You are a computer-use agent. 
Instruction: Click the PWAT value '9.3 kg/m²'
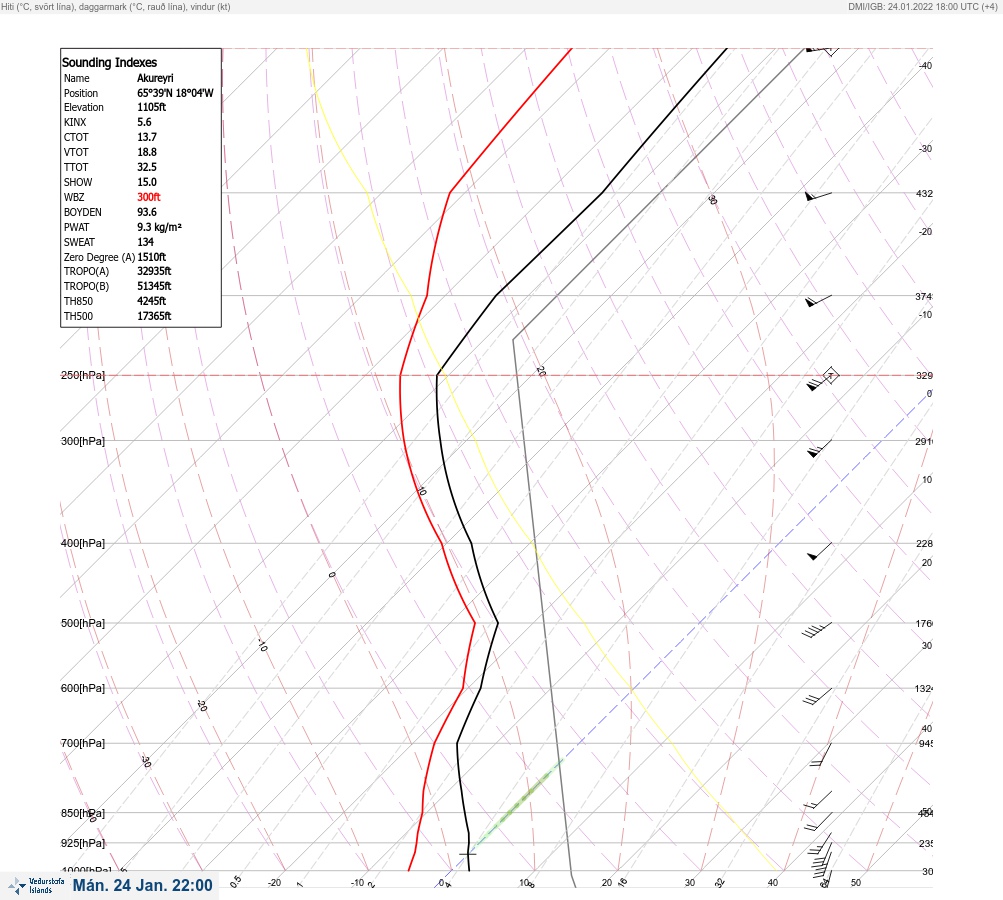point(159,227)
